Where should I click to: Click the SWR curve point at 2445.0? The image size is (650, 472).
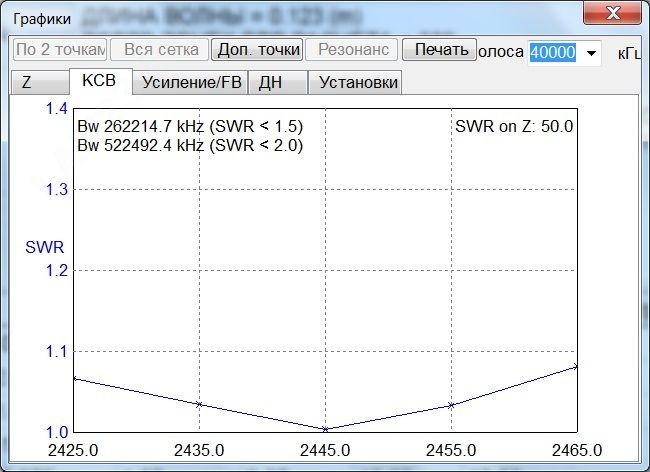pyautogui.click(x=325, y=429)
